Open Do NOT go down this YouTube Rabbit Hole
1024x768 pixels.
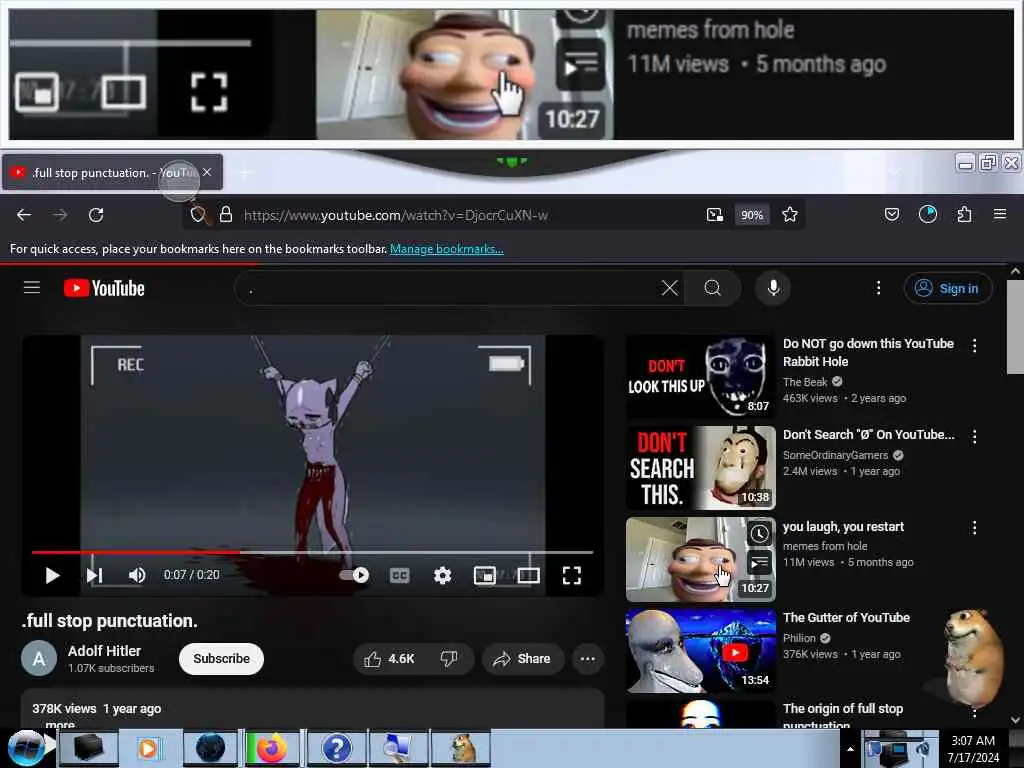click(868, 352)
